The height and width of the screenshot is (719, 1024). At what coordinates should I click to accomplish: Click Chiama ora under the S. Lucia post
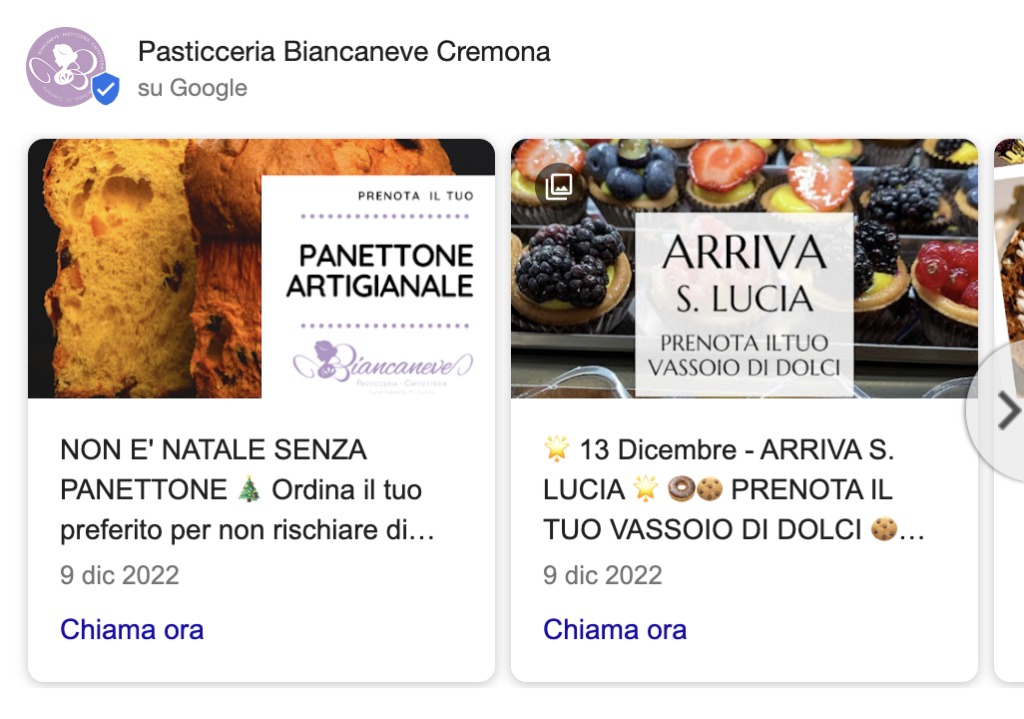pos(615,630)
